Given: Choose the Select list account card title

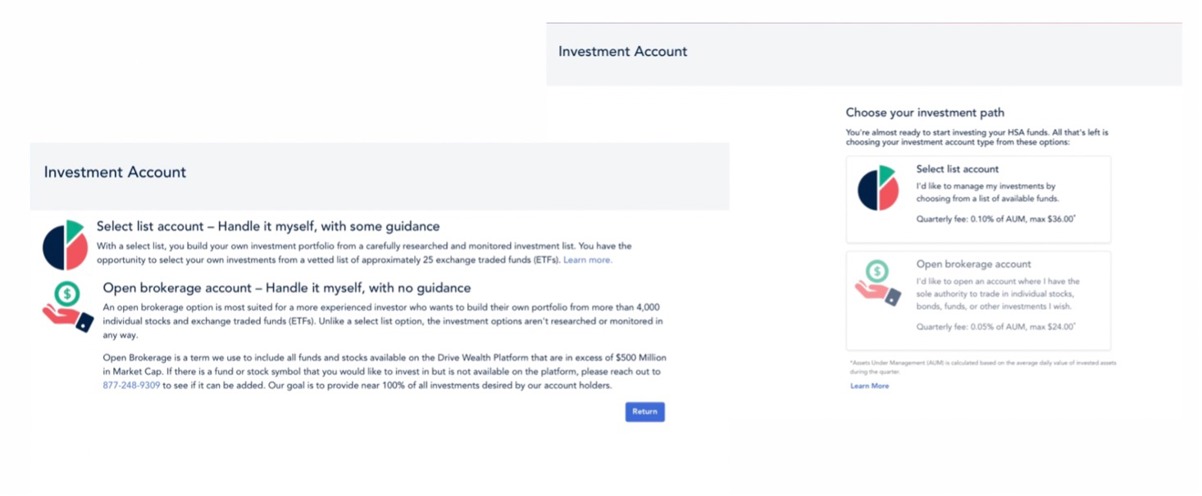Looking at the screenshot, I should pyautogui.click(x=957, y=169).
